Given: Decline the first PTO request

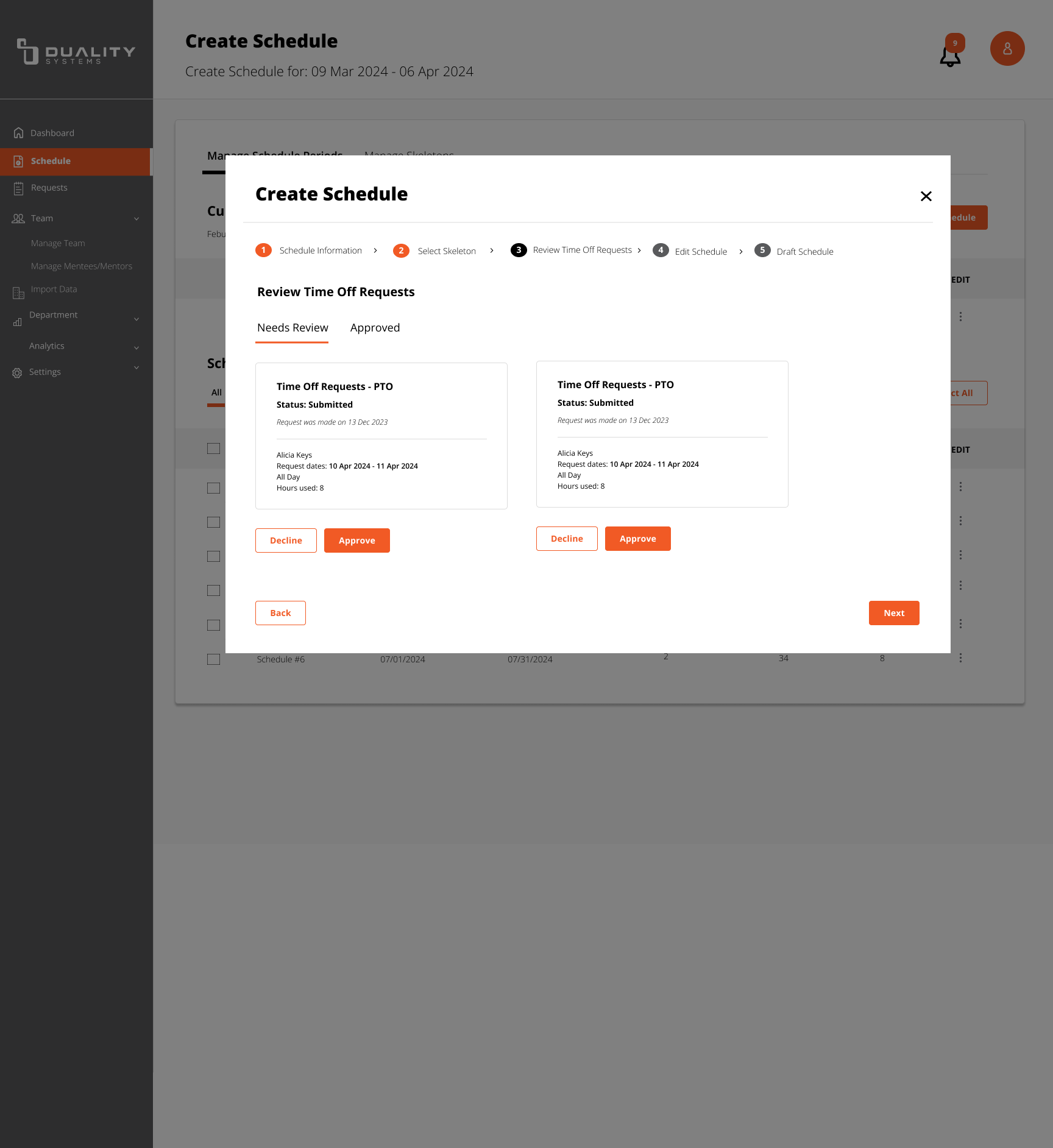Looking at the screenshot, I should pos(286,540).
